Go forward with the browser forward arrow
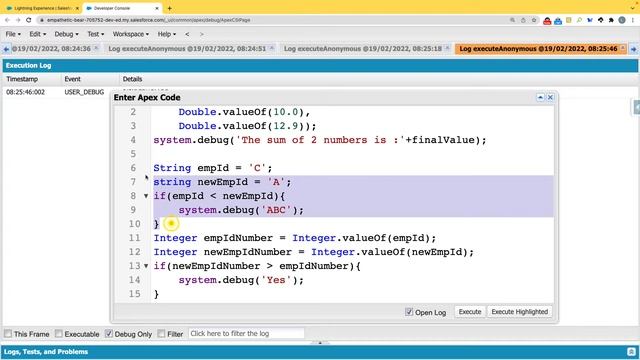640x360 pixels. 18,20
